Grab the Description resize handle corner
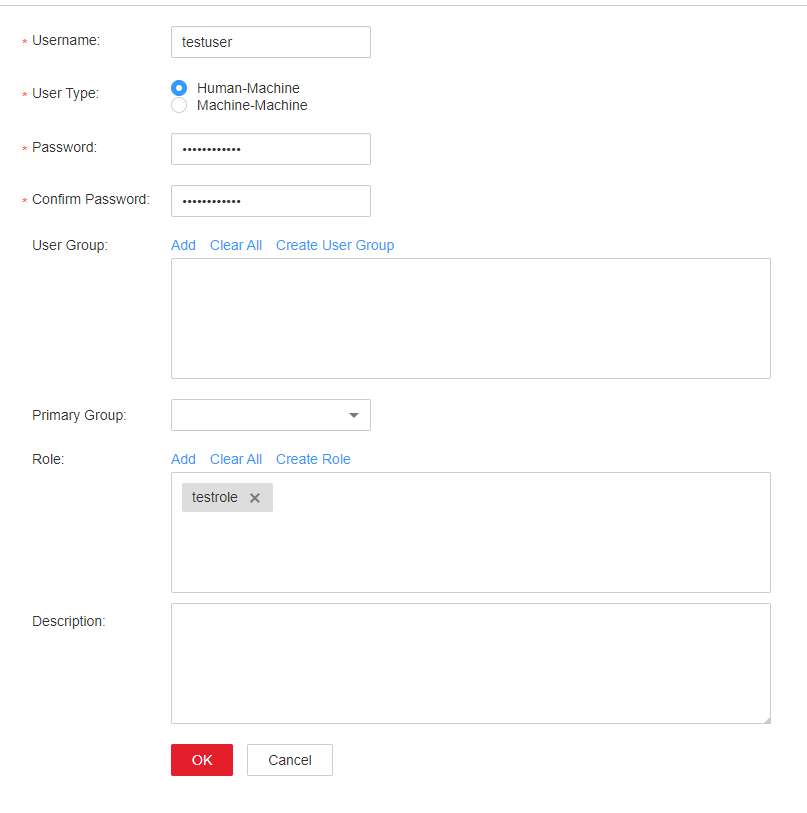Screen dimensions: 807x813 tap(767, 720)
